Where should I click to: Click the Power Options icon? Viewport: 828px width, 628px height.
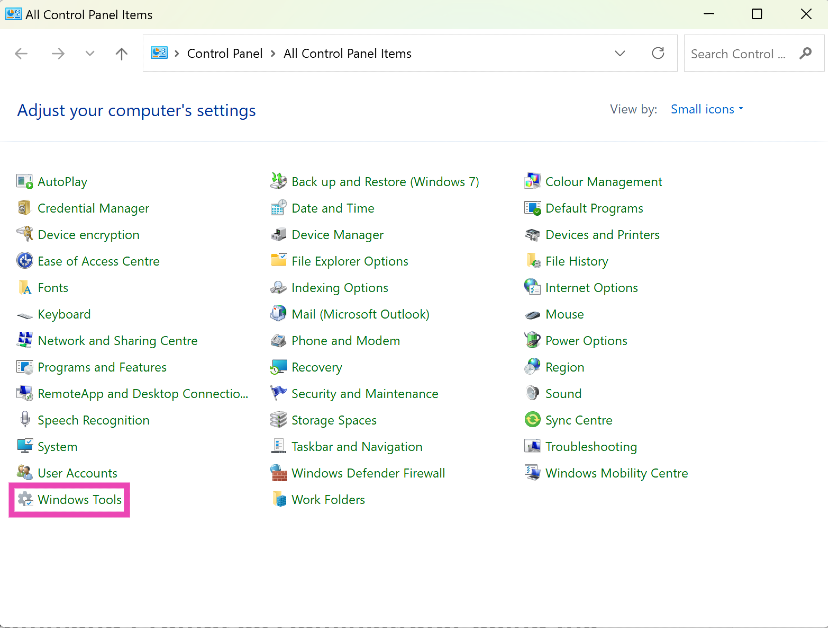[x=533, y=341]
